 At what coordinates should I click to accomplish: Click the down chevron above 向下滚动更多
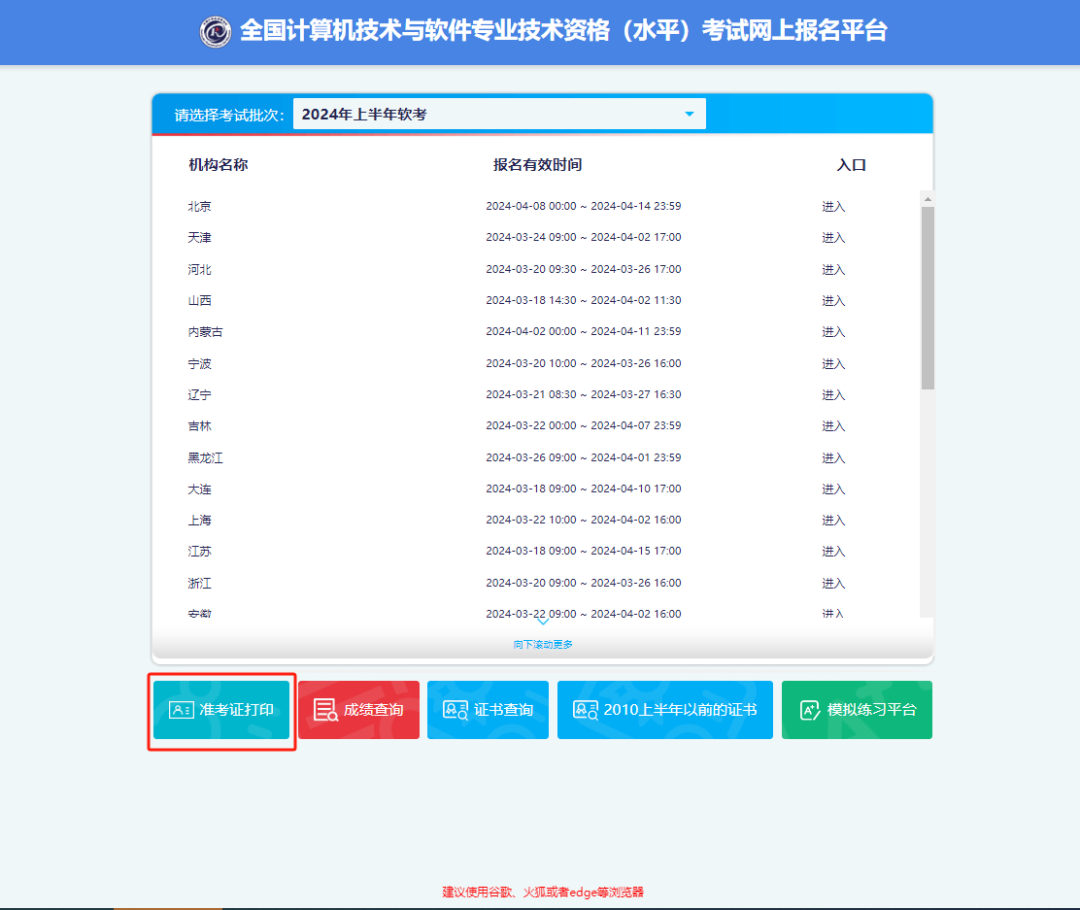point(543,622)
